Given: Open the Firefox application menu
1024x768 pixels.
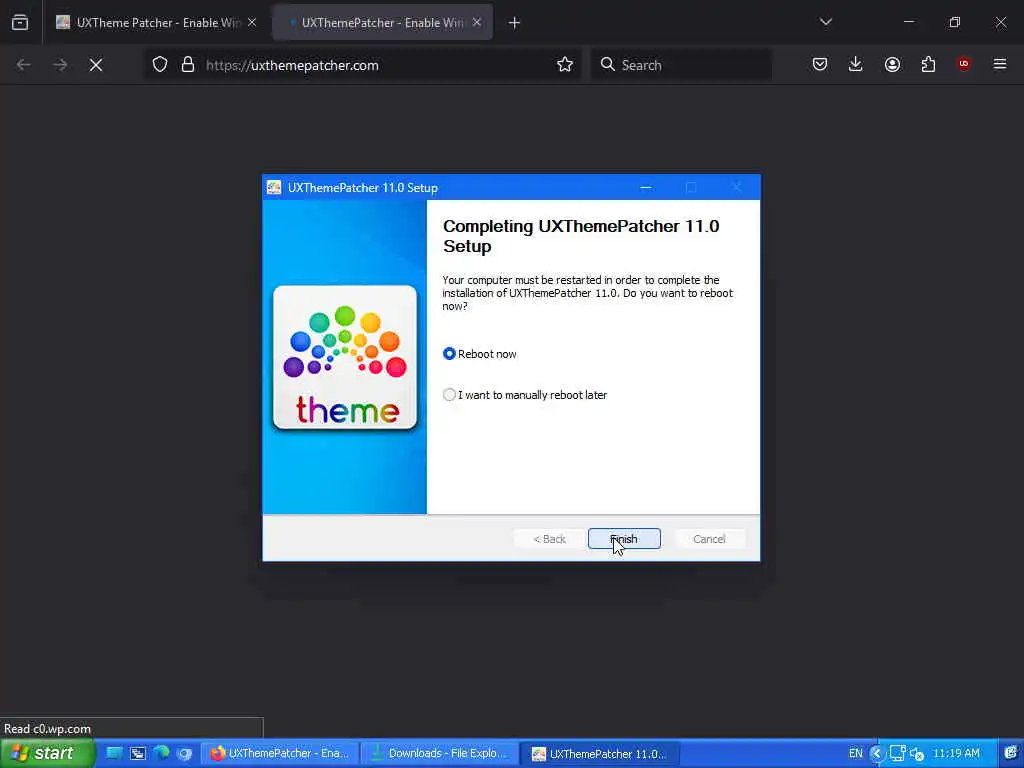Looking at the screenshot, I should tap(1000, 64).
